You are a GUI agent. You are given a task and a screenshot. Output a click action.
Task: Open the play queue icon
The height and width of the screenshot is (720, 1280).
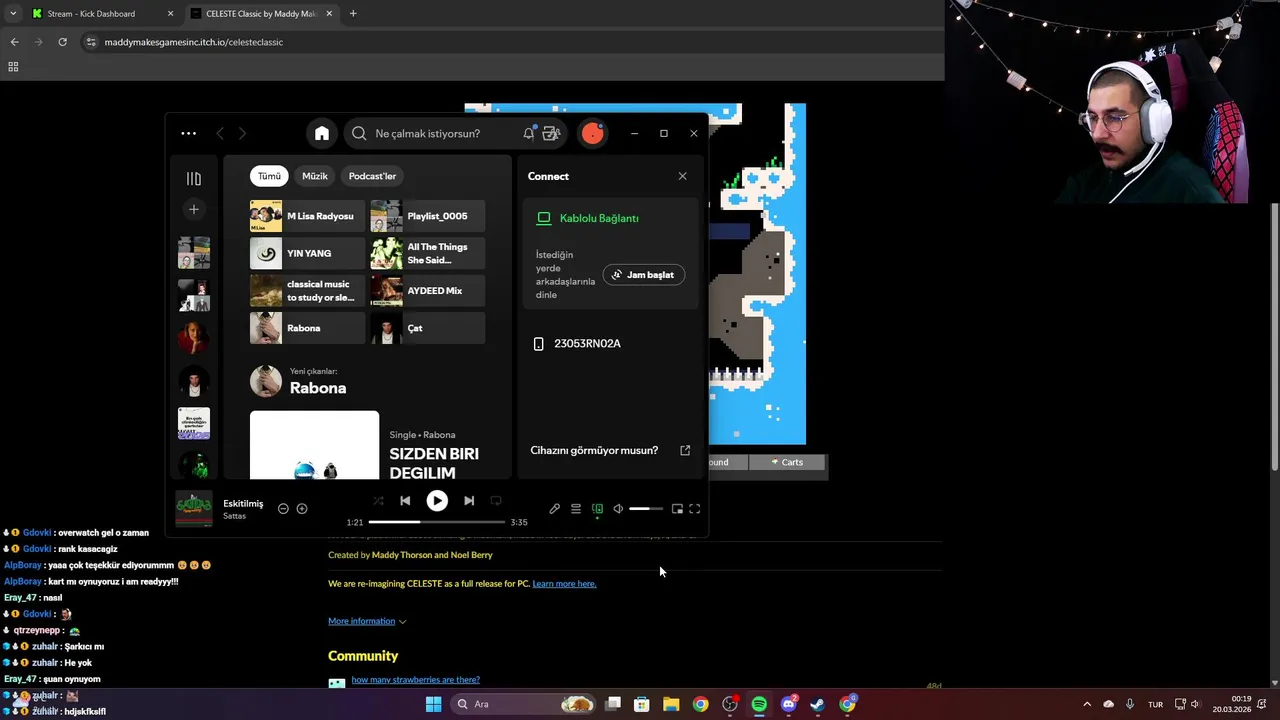(x=576, y=509)
